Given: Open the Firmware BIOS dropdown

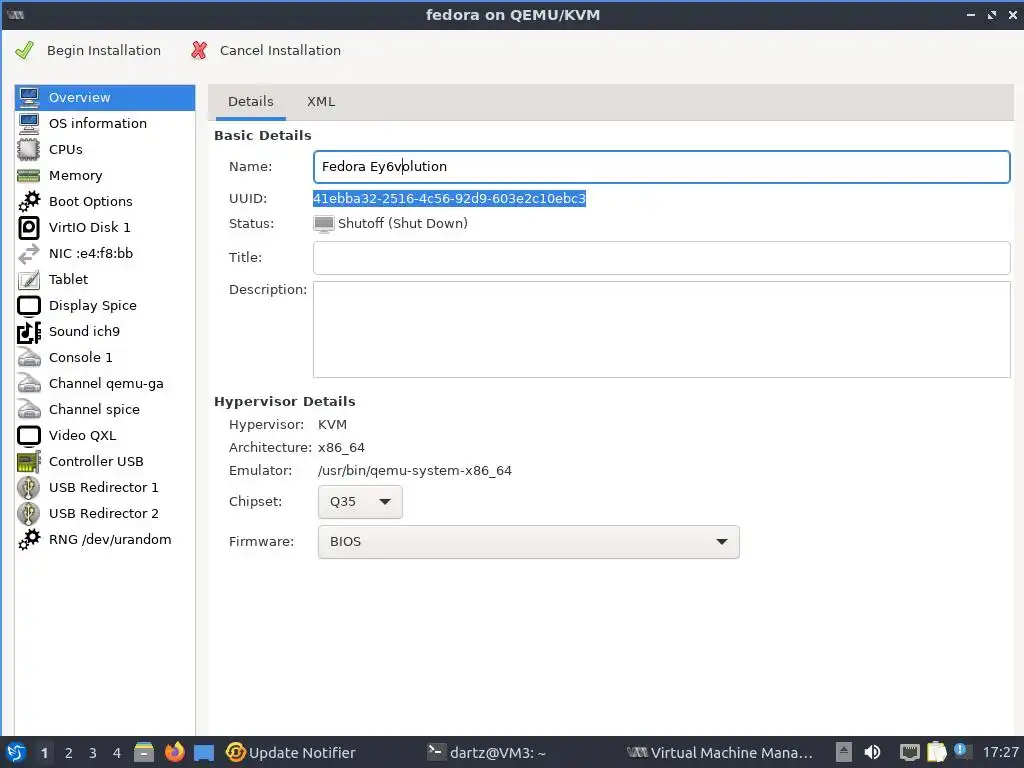Looking at the screenshot, I should point(528,541).
